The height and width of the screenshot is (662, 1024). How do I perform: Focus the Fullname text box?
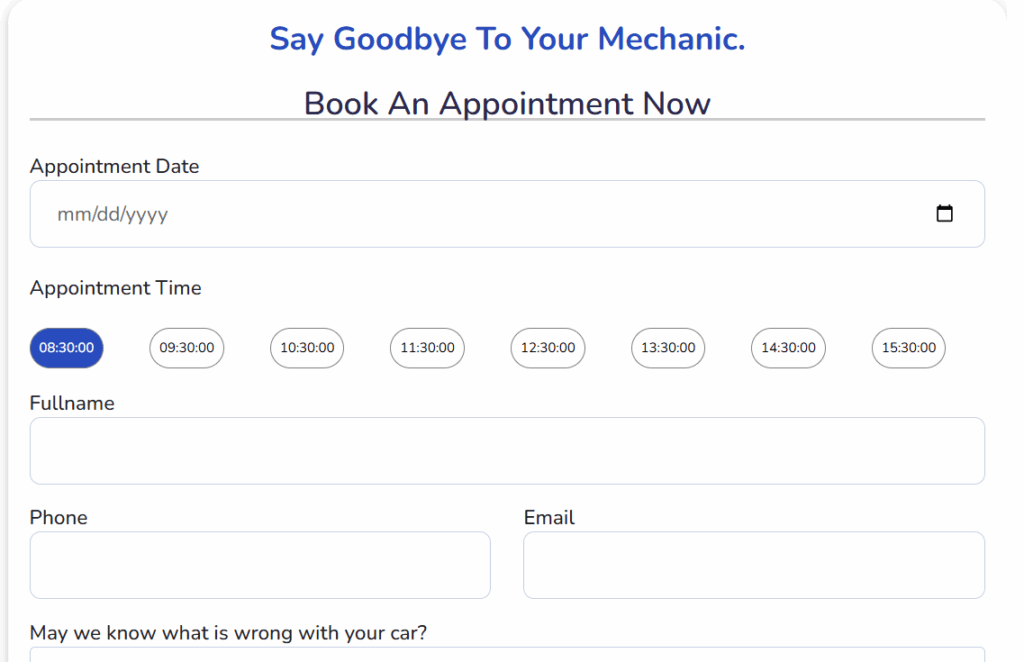507,451
